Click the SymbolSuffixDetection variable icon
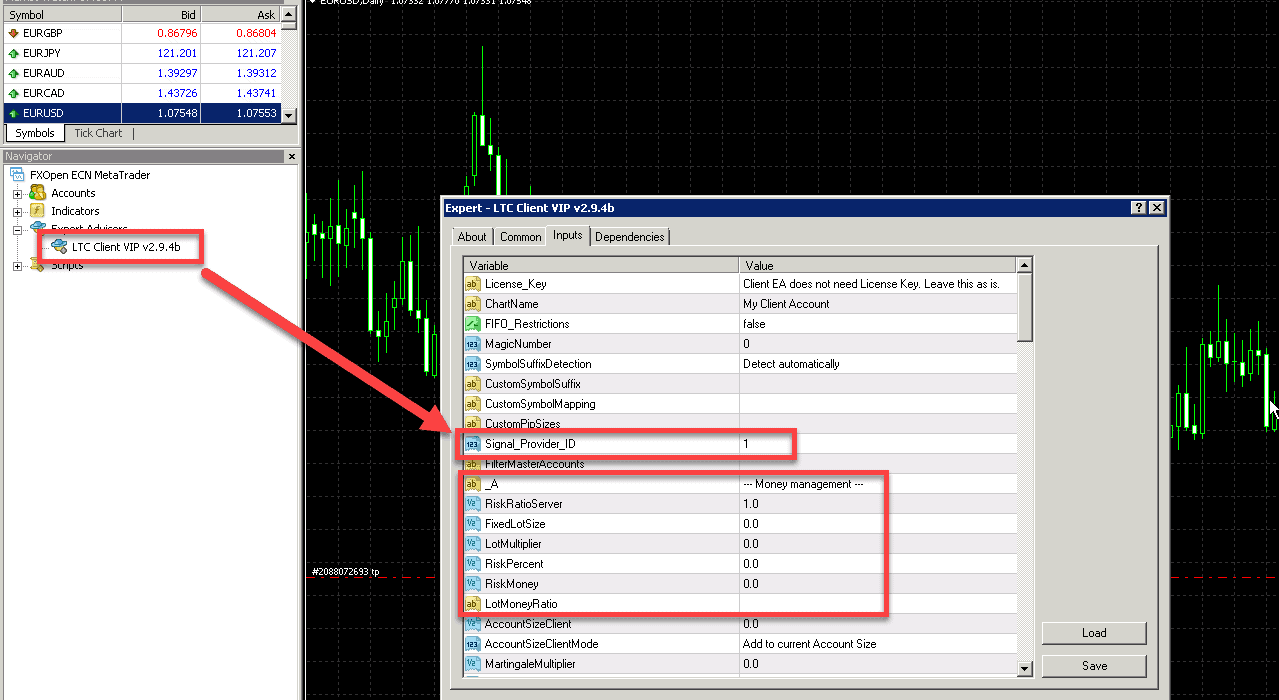 coord(473,364)
